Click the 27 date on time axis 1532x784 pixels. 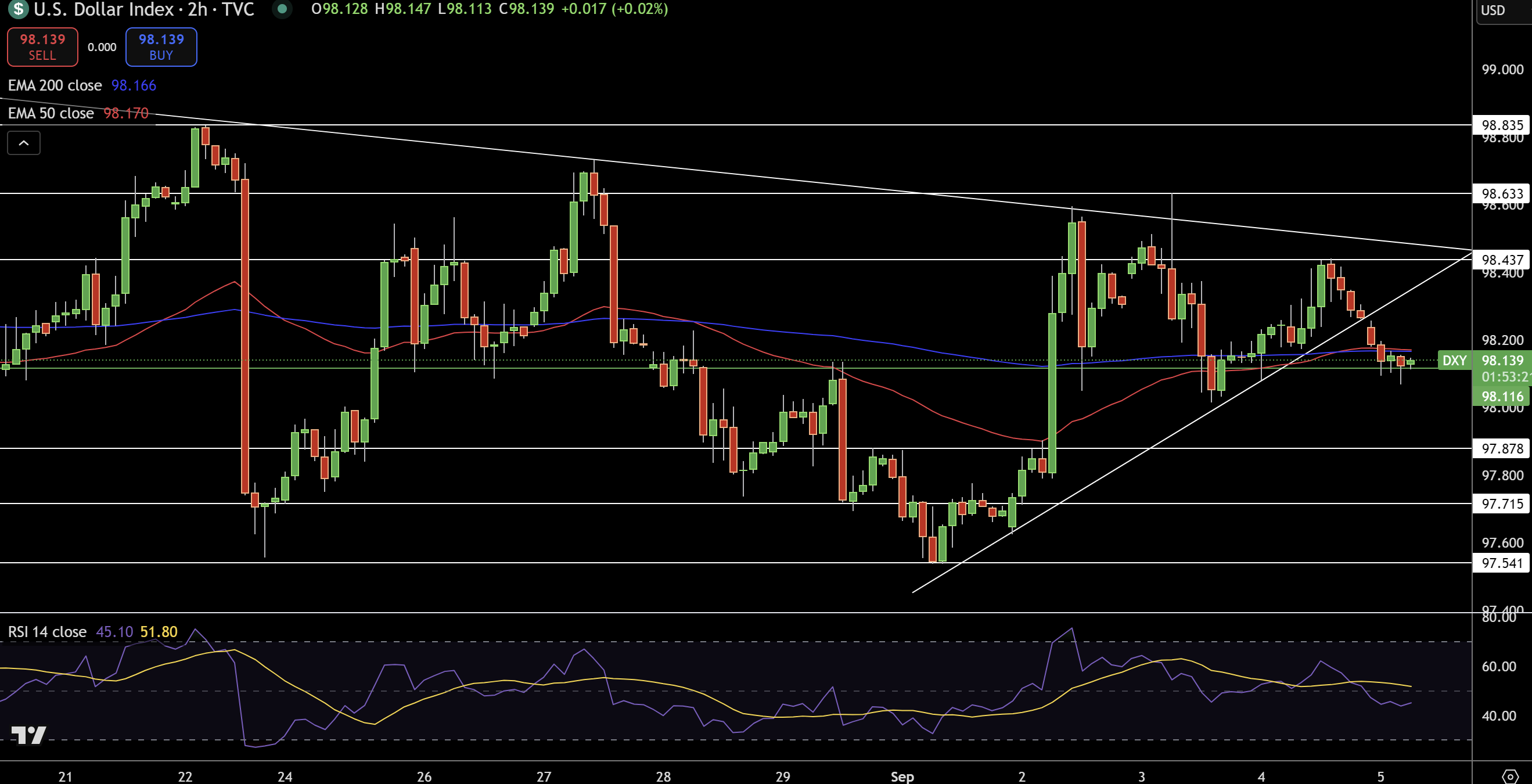tap(544, 776)
